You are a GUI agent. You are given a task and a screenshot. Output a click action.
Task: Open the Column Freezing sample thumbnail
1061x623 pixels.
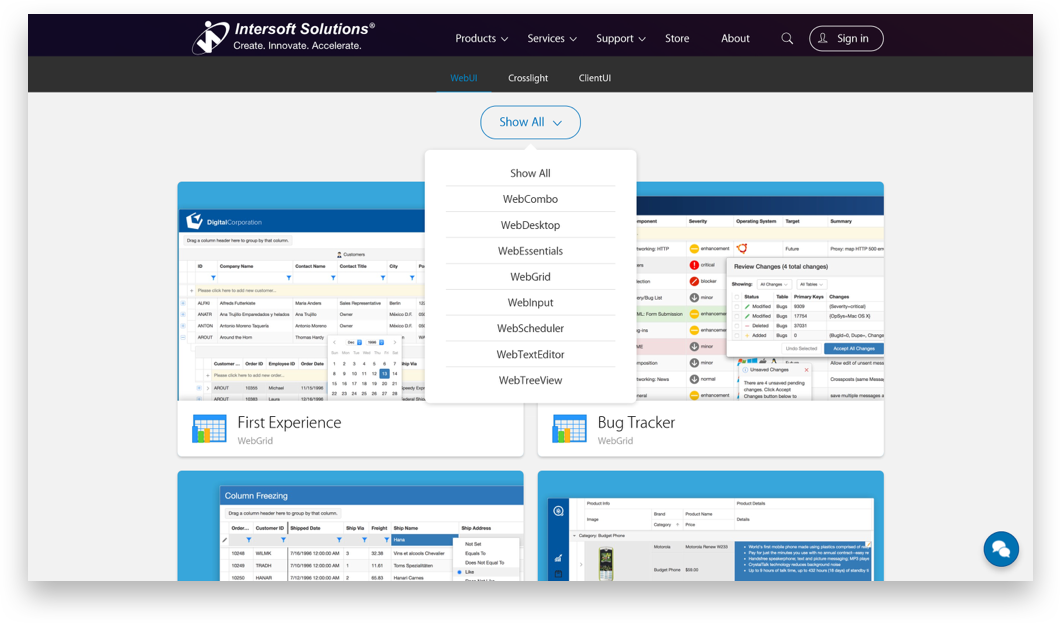[x=351, y=526]
